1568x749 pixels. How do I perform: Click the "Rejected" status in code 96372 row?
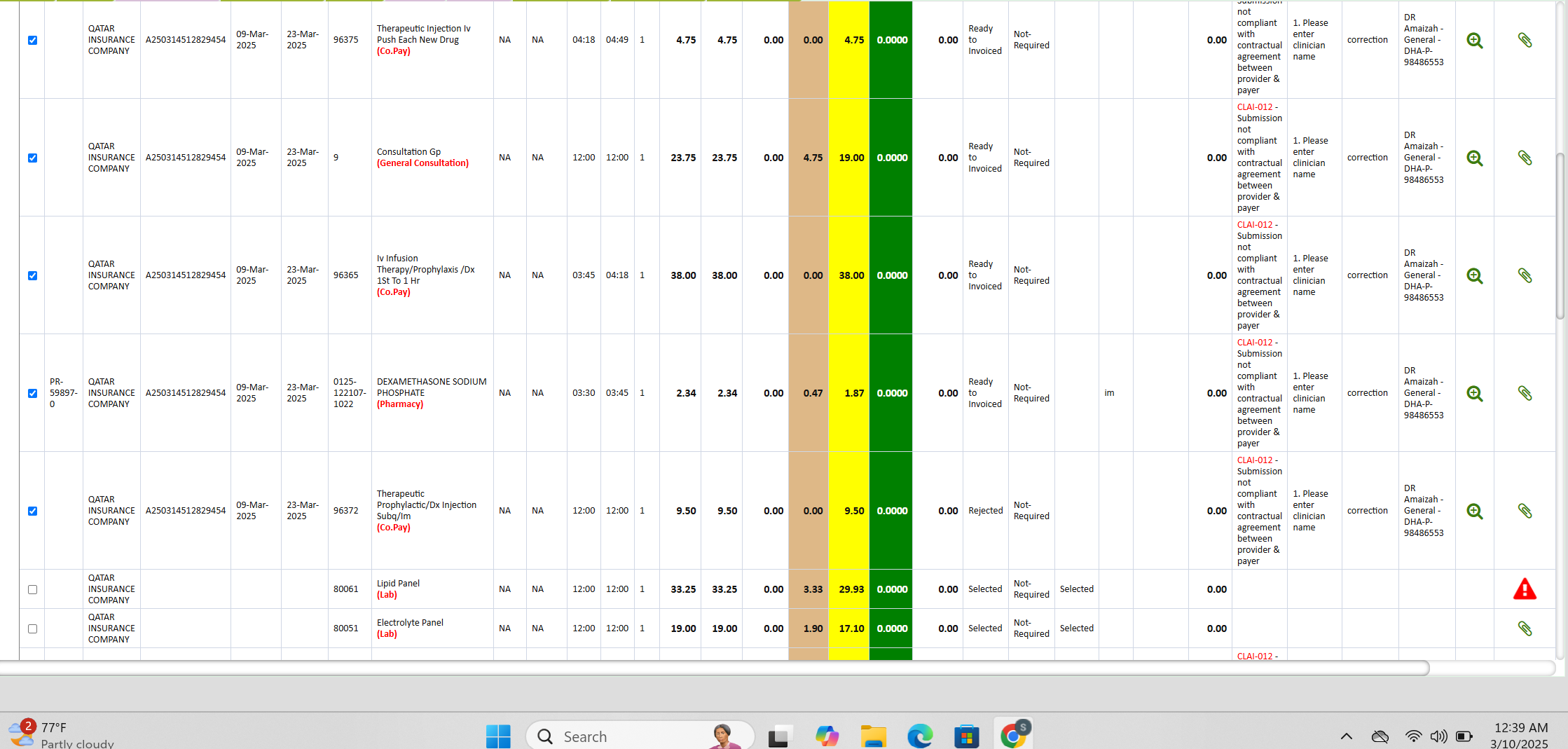pos(985,511)
